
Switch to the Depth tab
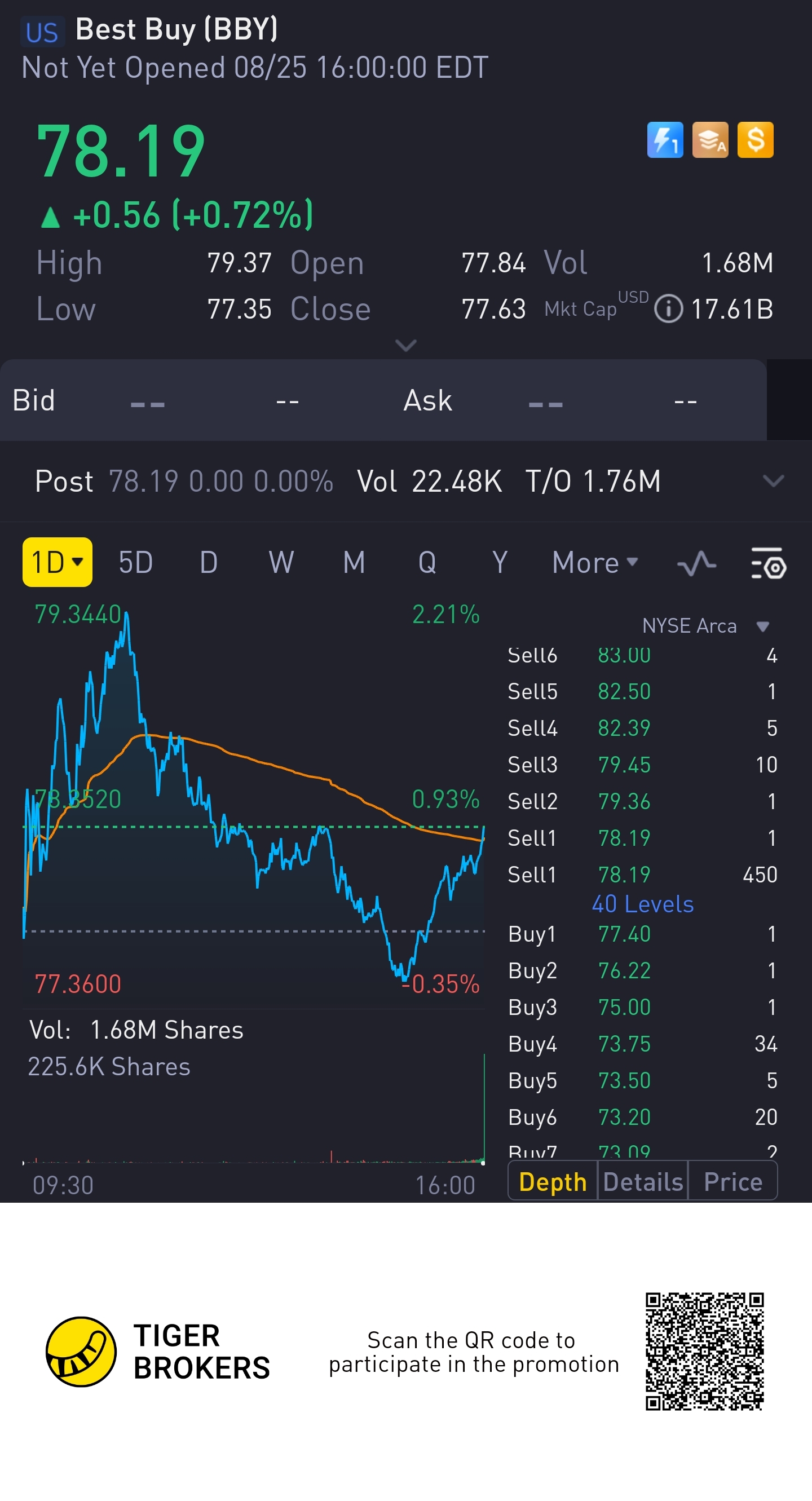[x=553, y=1182]
